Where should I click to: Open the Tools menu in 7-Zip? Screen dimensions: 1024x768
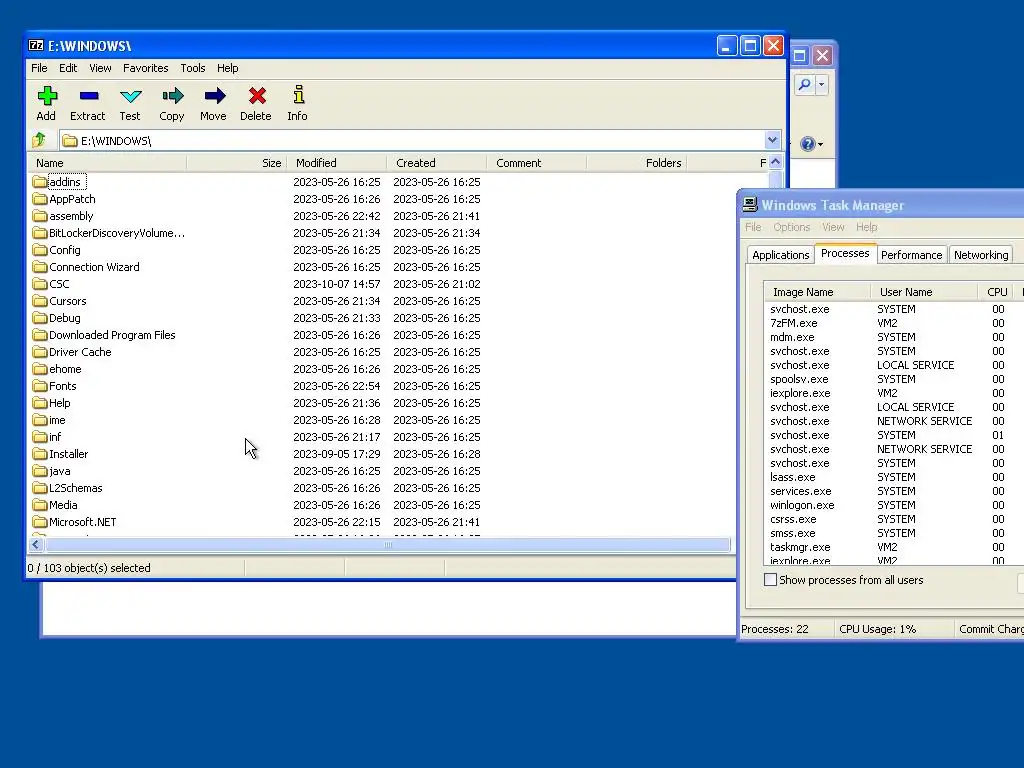(x=193, y=68)
